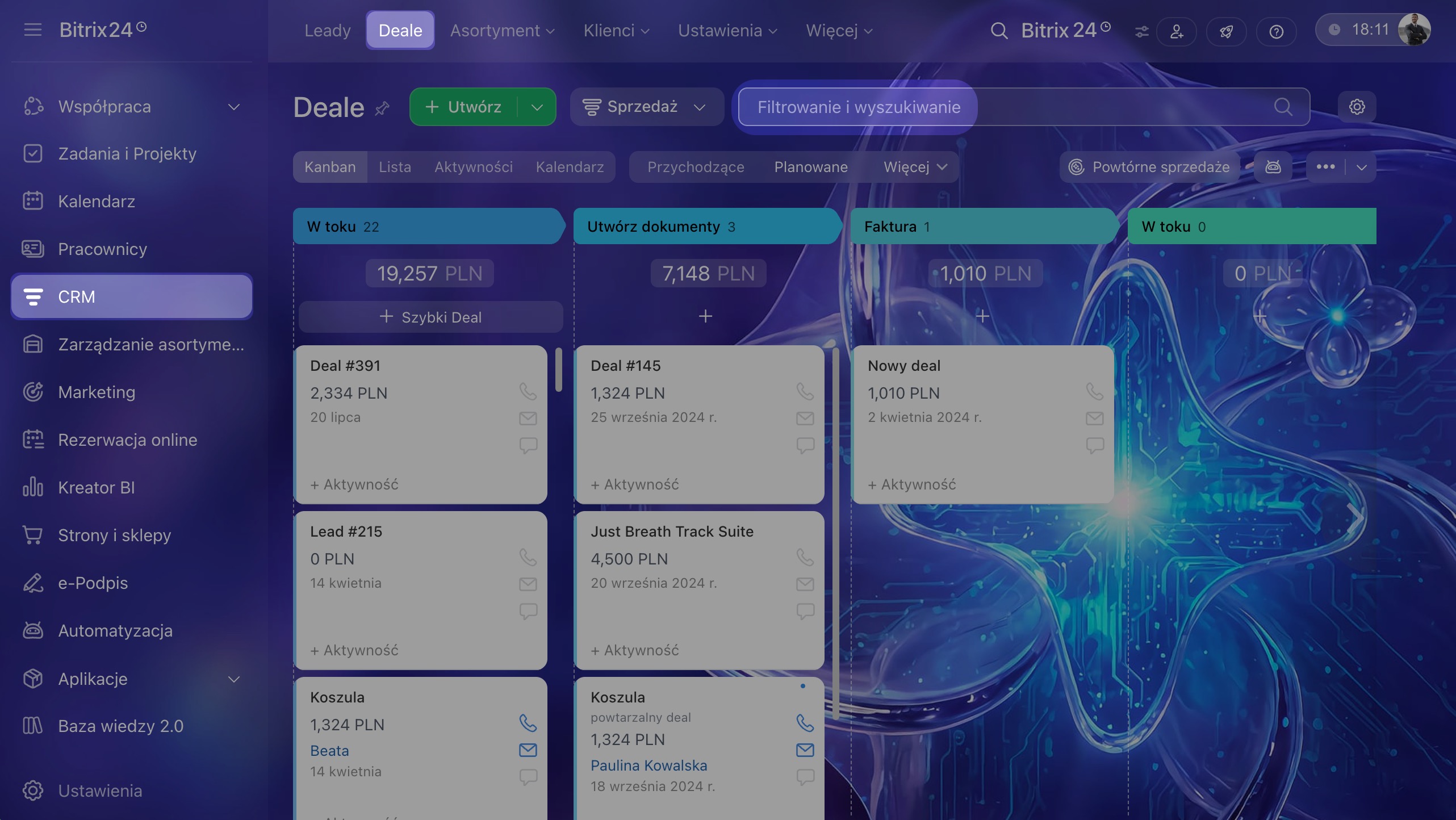Open the gear settings next to the filter

point(1357,107)
